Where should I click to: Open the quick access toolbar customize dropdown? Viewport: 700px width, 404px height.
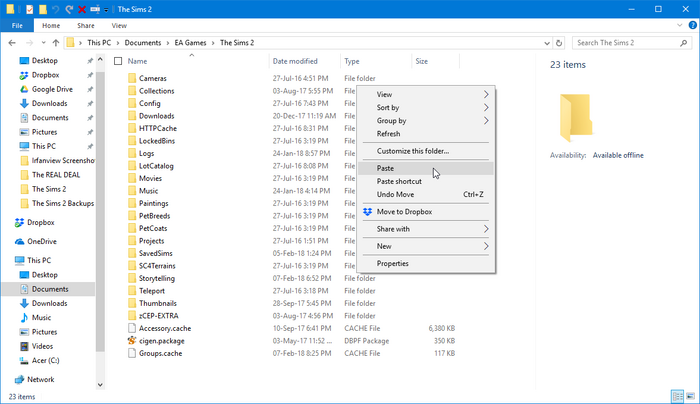pyautogui.click(x=106, y=10)
